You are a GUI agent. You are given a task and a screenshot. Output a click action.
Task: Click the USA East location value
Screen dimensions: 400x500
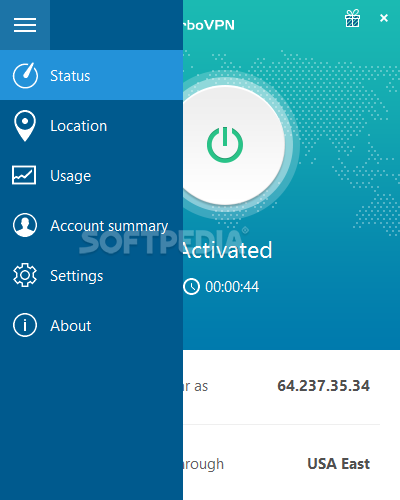[338, 464]
